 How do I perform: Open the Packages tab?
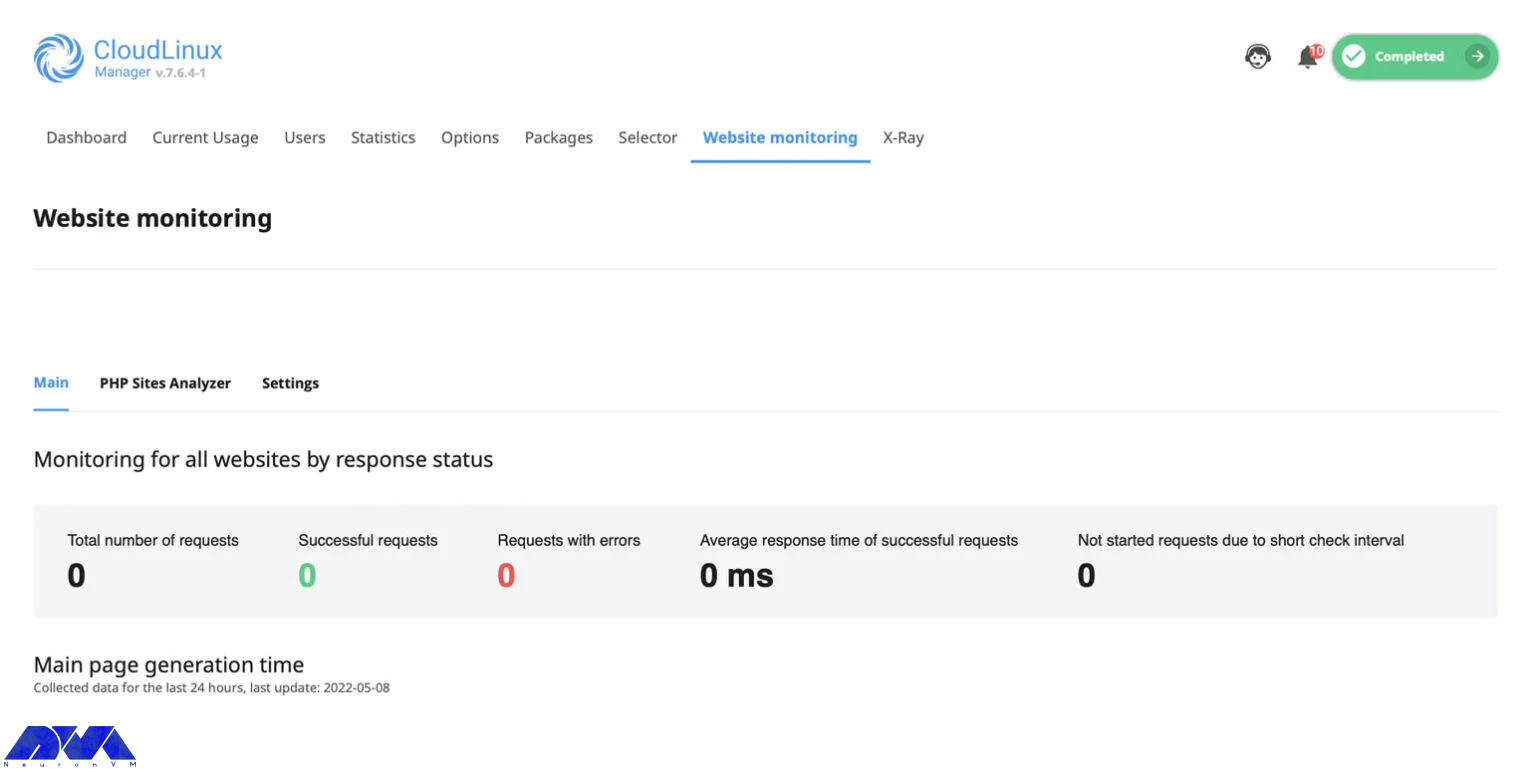[559, 138]
